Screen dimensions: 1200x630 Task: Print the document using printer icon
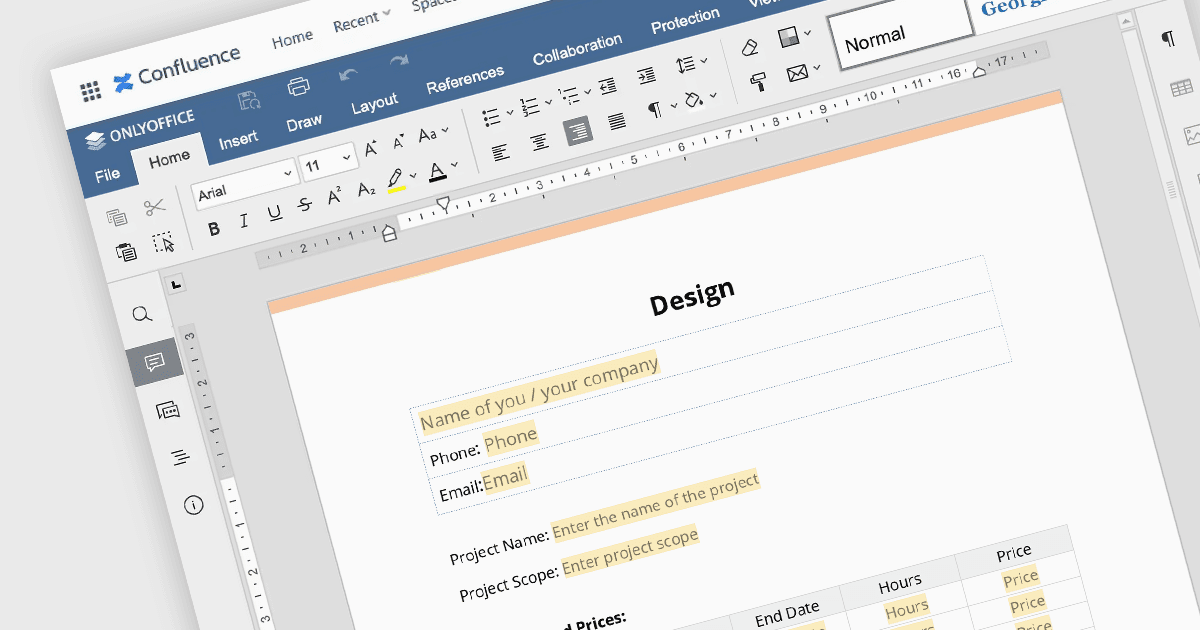click(298, 87)
